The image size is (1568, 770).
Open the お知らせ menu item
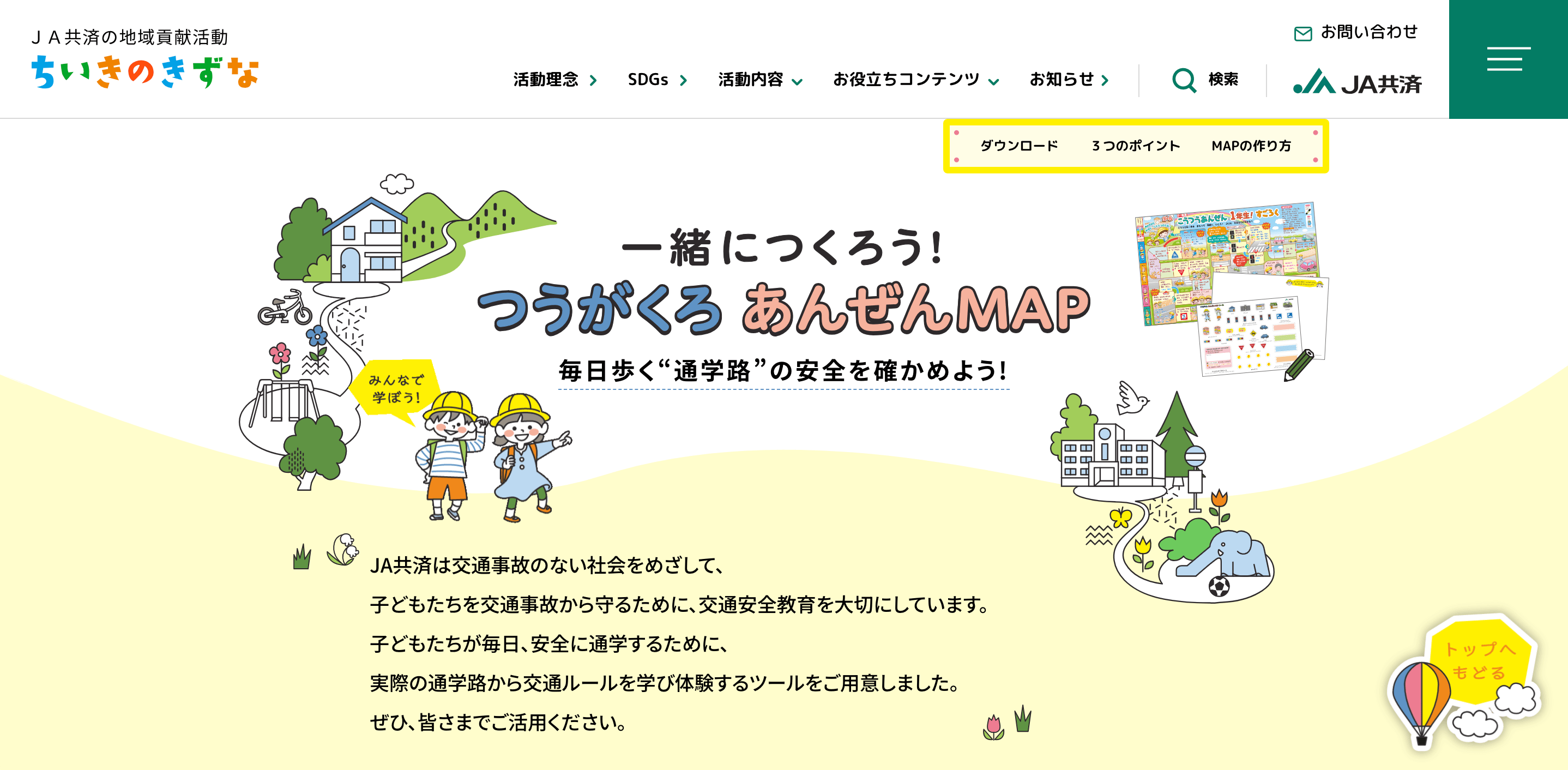(1061, 80)
